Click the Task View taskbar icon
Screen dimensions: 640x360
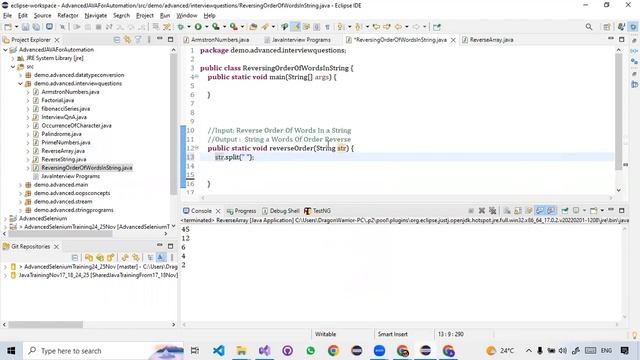(195, 351)
